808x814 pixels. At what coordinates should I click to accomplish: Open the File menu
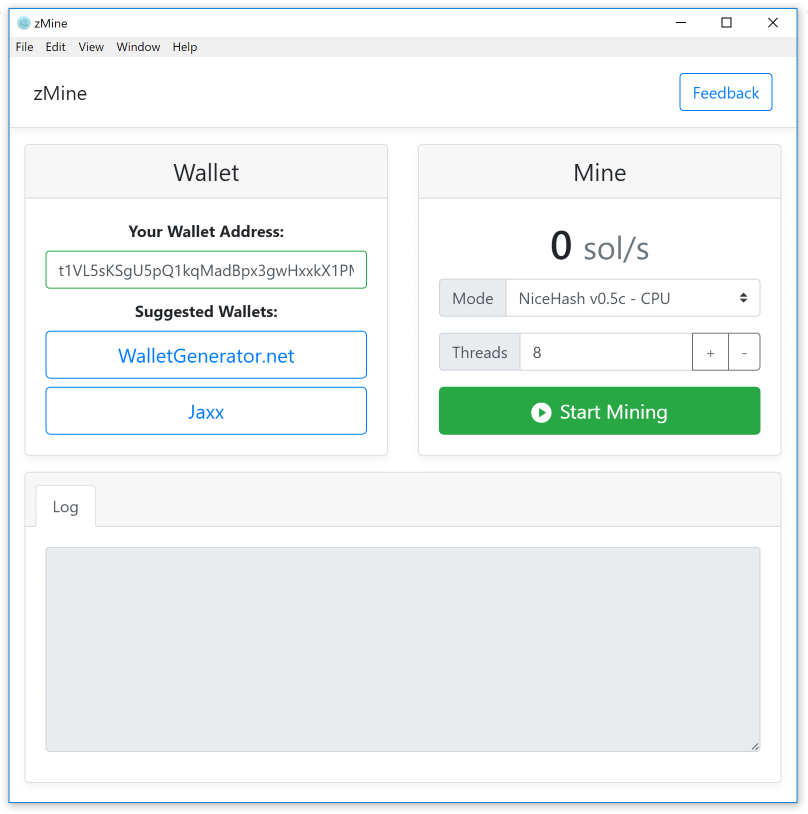(24, 47)
